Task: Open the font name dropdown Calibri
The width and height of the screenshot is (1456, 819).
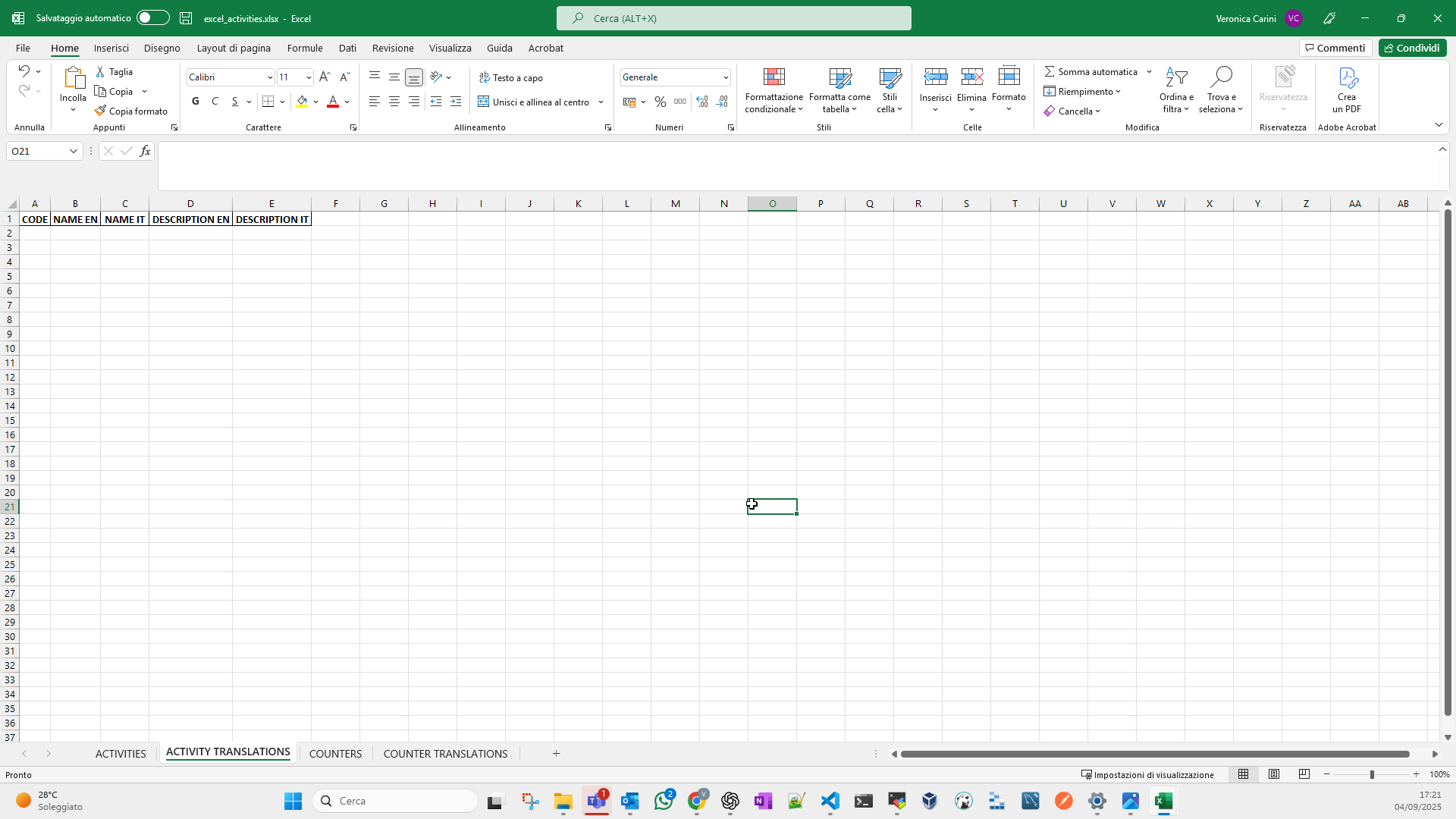Action: (269, 77)
